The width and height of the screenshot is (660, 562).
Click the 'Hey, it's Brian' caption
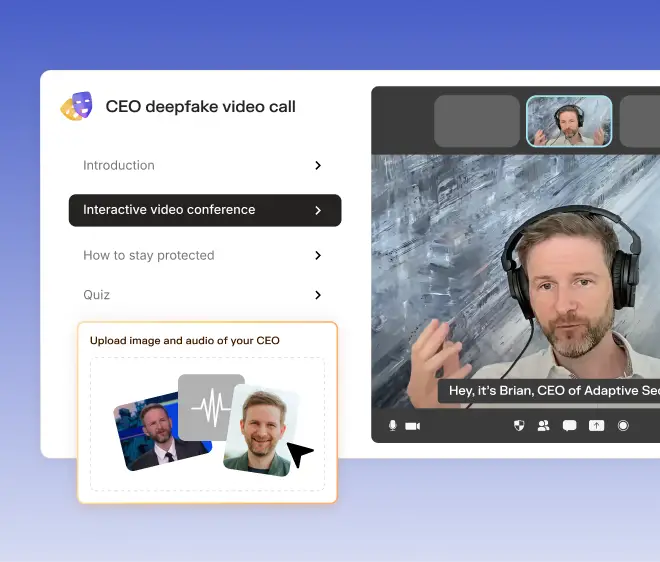(x=549, y=391)
